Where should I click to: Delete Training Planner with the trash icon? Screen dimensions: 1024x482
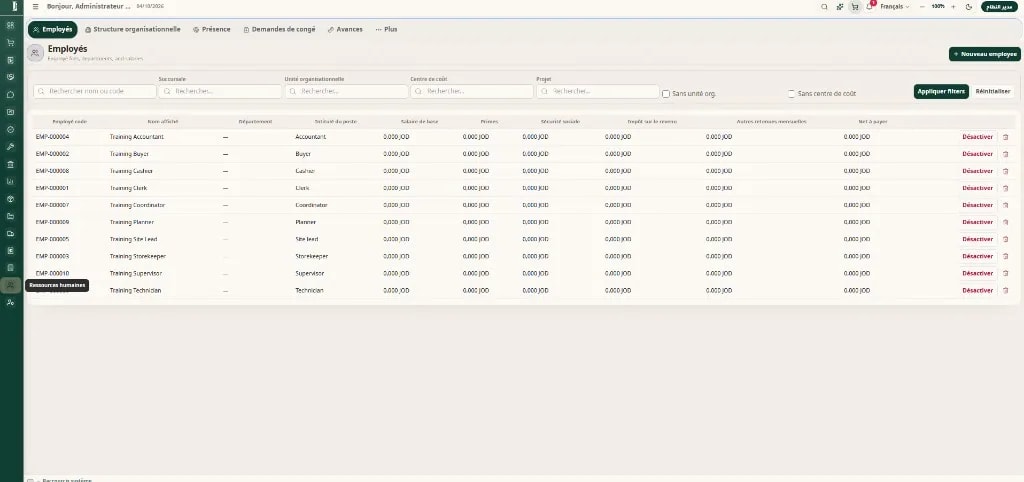point(1005,222)
